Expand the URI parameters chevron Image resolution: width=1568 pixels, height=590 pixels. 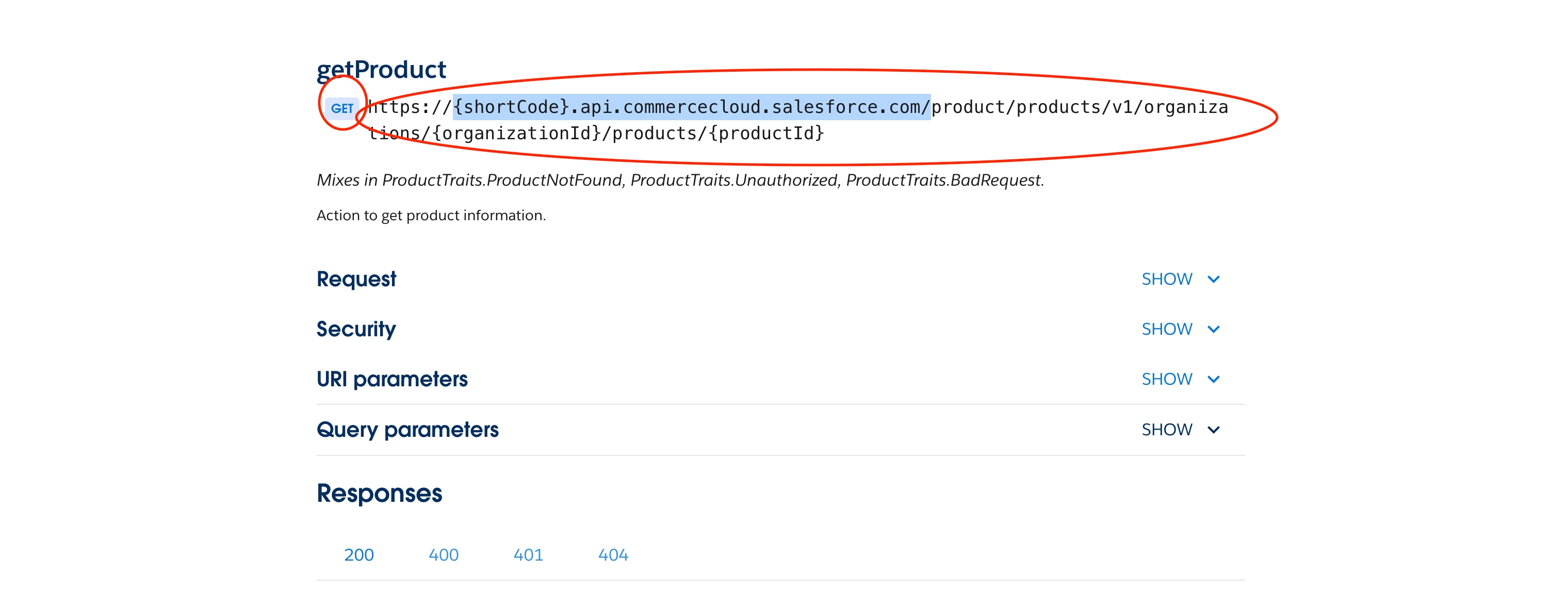[1213, 380]
